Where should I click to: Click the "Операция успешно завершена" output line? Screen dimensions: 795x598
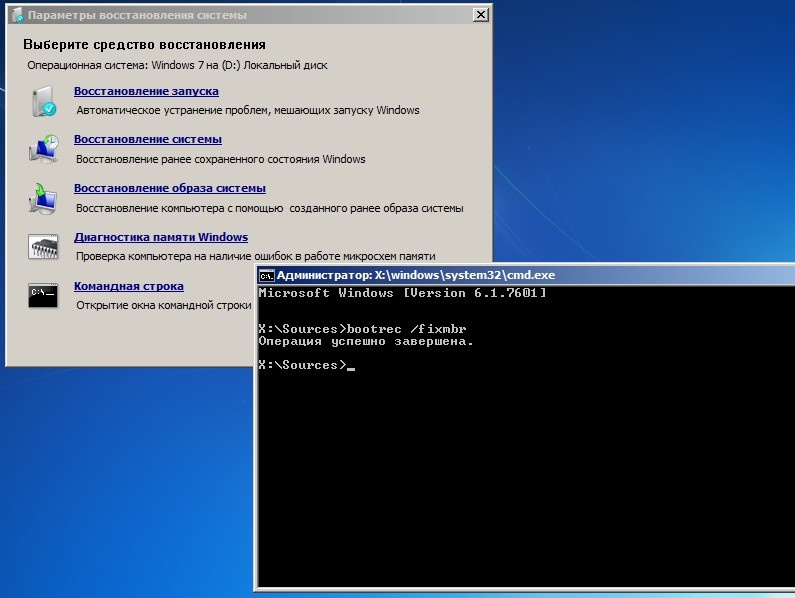pyautogui.click(x=365, y=341)
